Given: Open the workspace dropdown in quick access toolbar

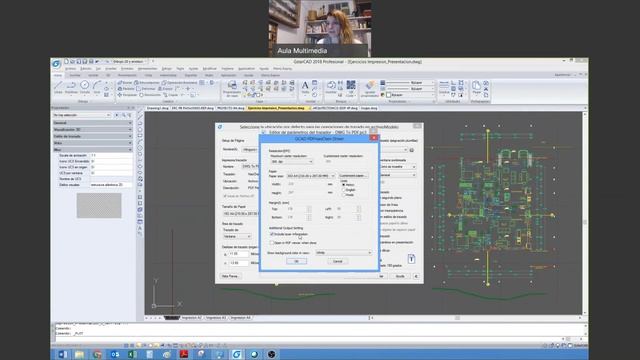Looking at the screenshot, I should [x=130, y=62].
